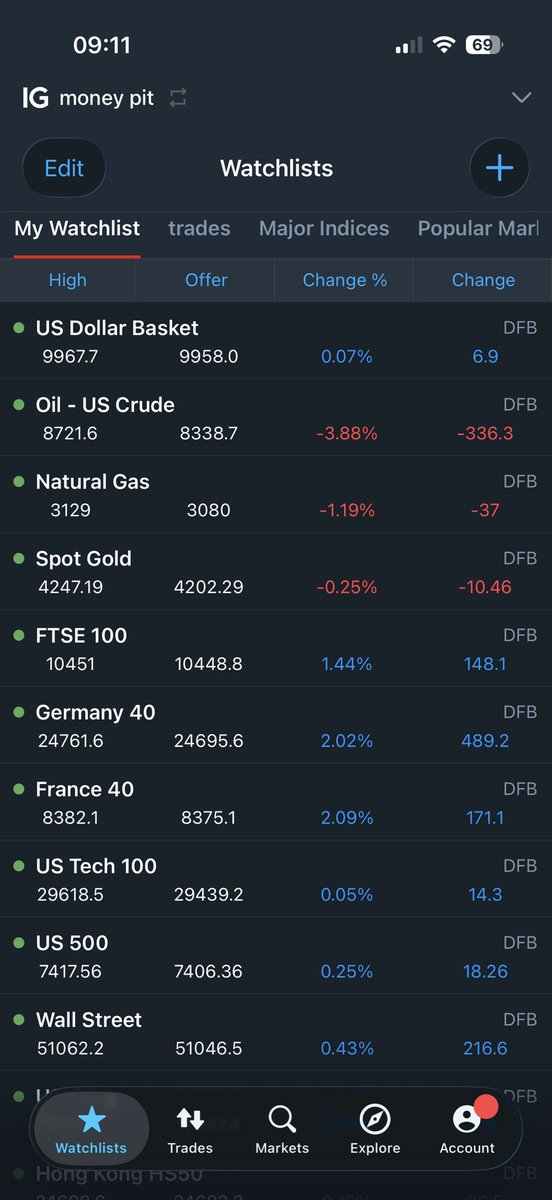Image resolution: width=552 pixels, height=1200 pixels.
Task: Change the Change % column header selector
Action: point(345,280)
